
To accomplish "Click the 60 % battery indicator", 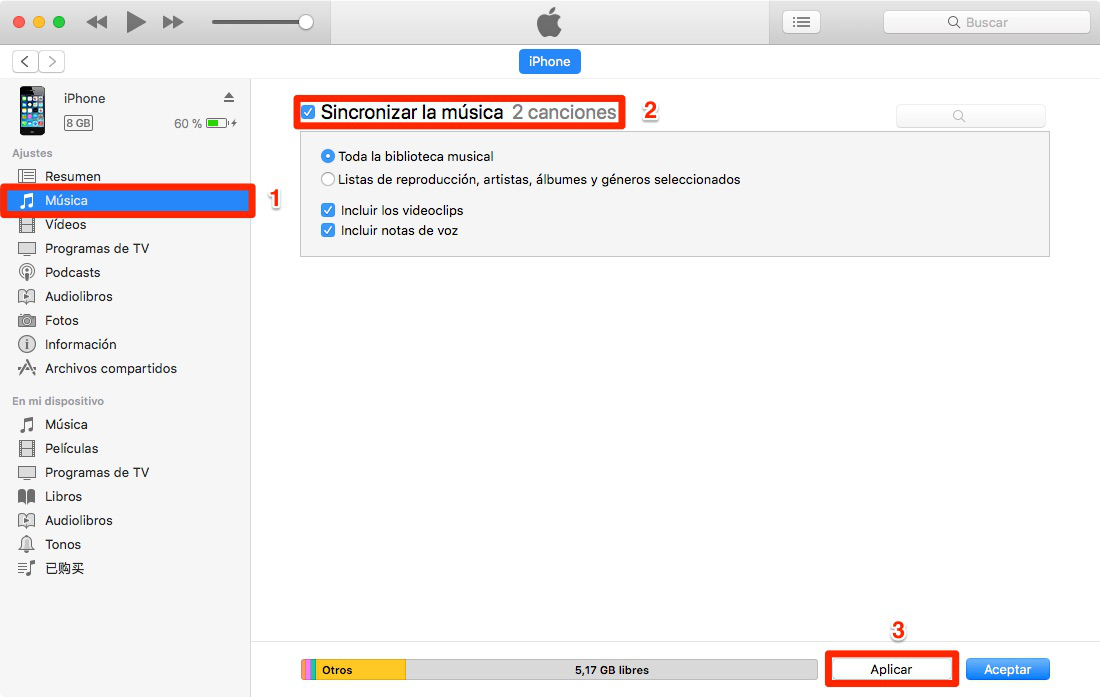I will click(x=205, y=123).
